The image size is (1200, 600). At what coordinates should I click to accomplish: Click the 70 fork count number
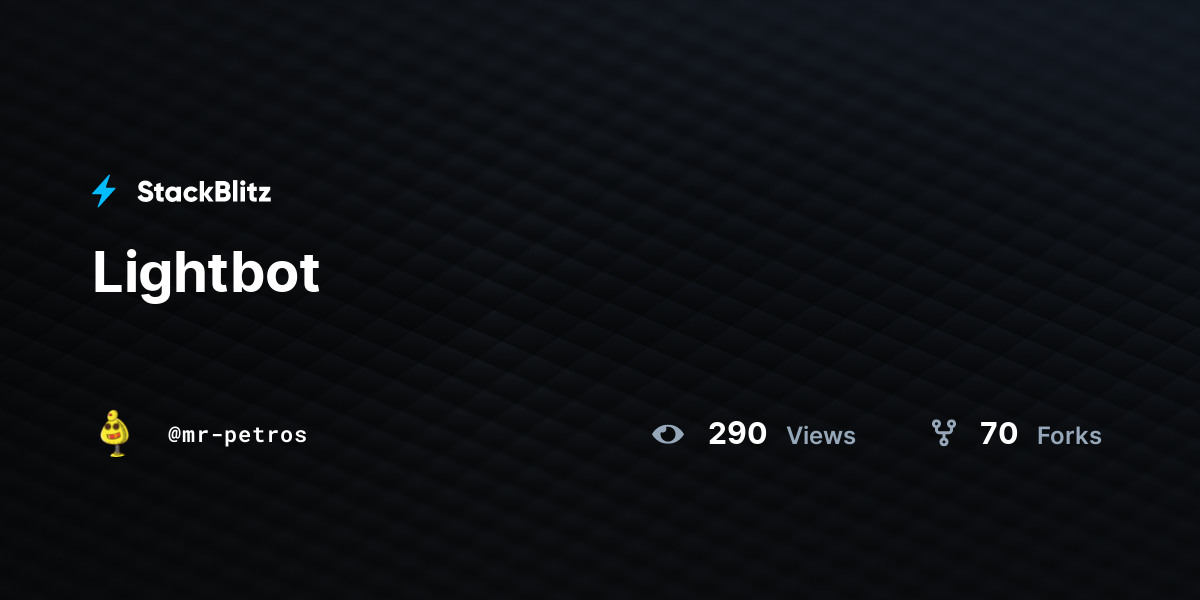pyautogui.click(x=999, y=434)
